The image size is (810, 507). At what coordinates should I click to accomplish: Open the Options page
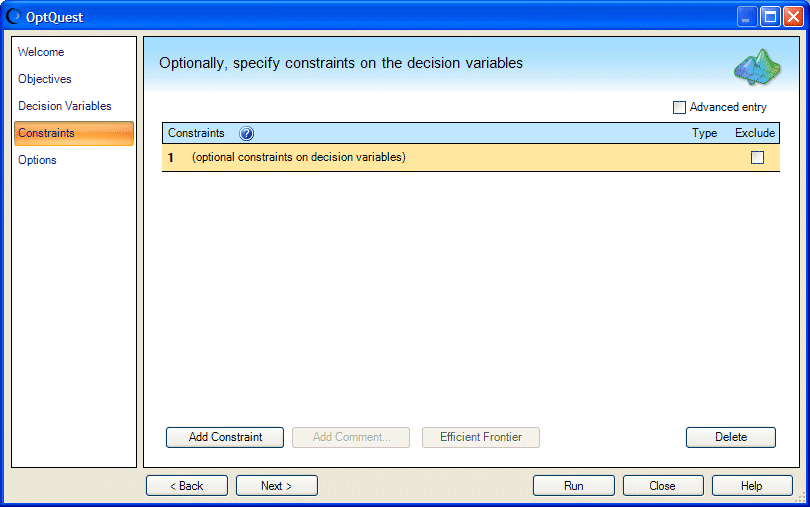37,160
